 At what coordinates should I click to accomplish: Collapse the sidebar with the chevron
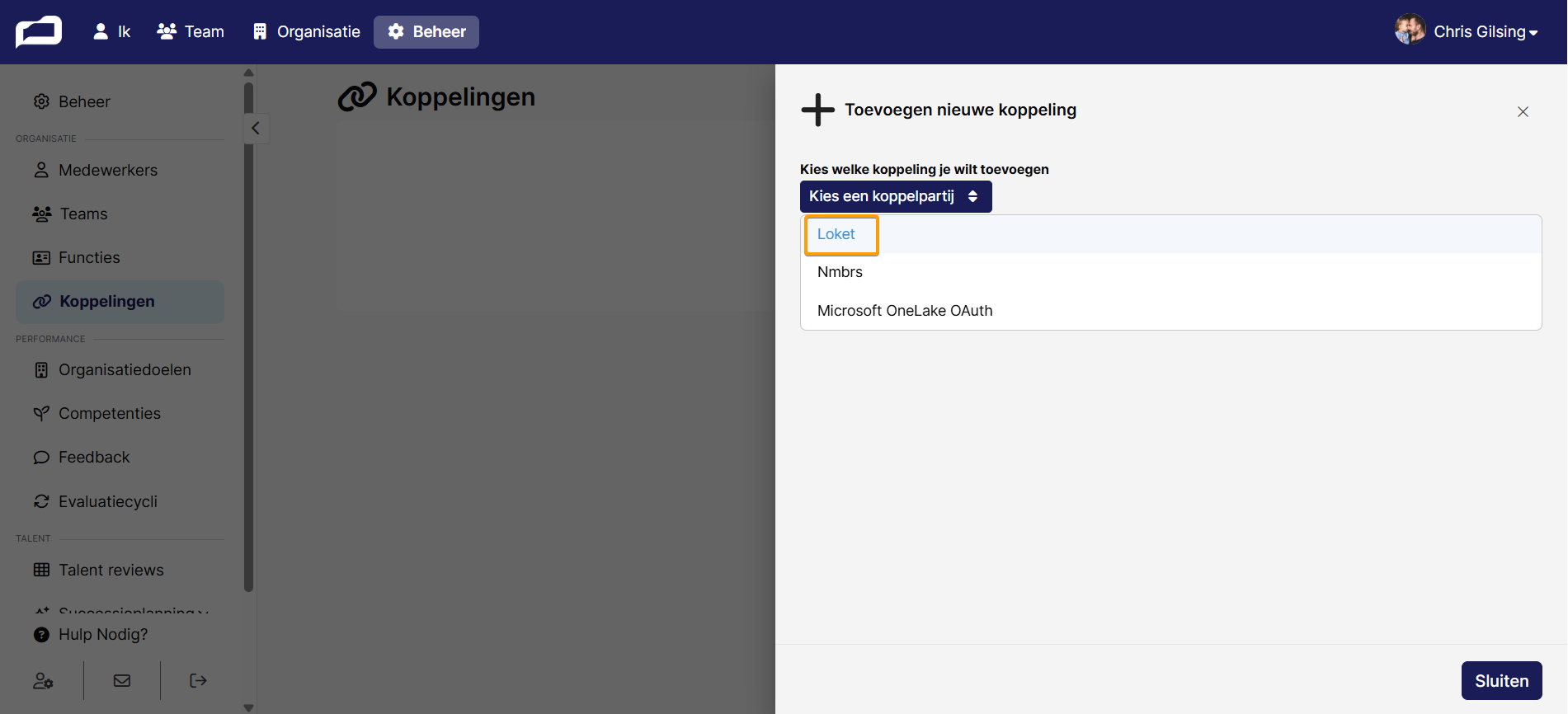256,128
